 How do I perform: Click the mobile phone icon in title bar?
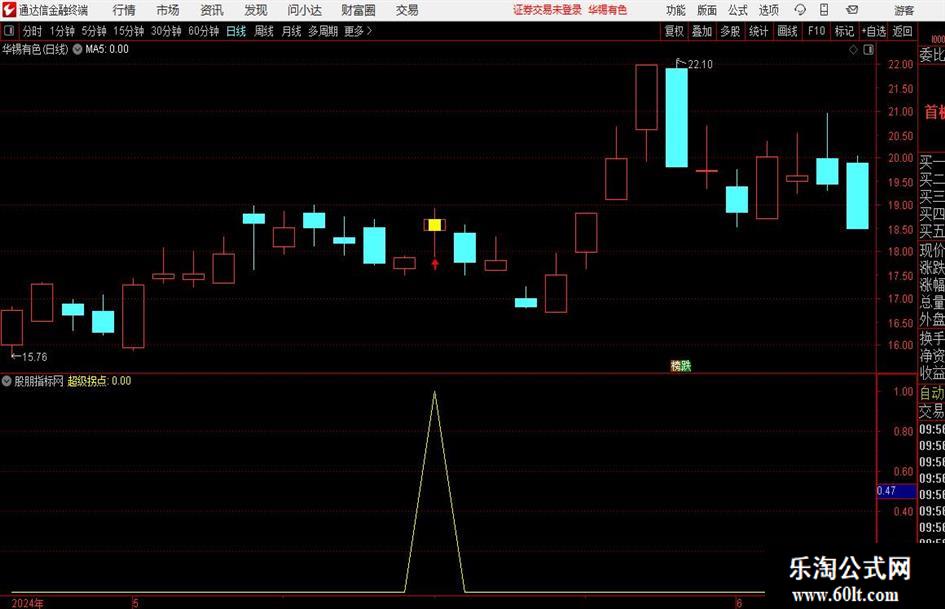click(x=824, y=10)
